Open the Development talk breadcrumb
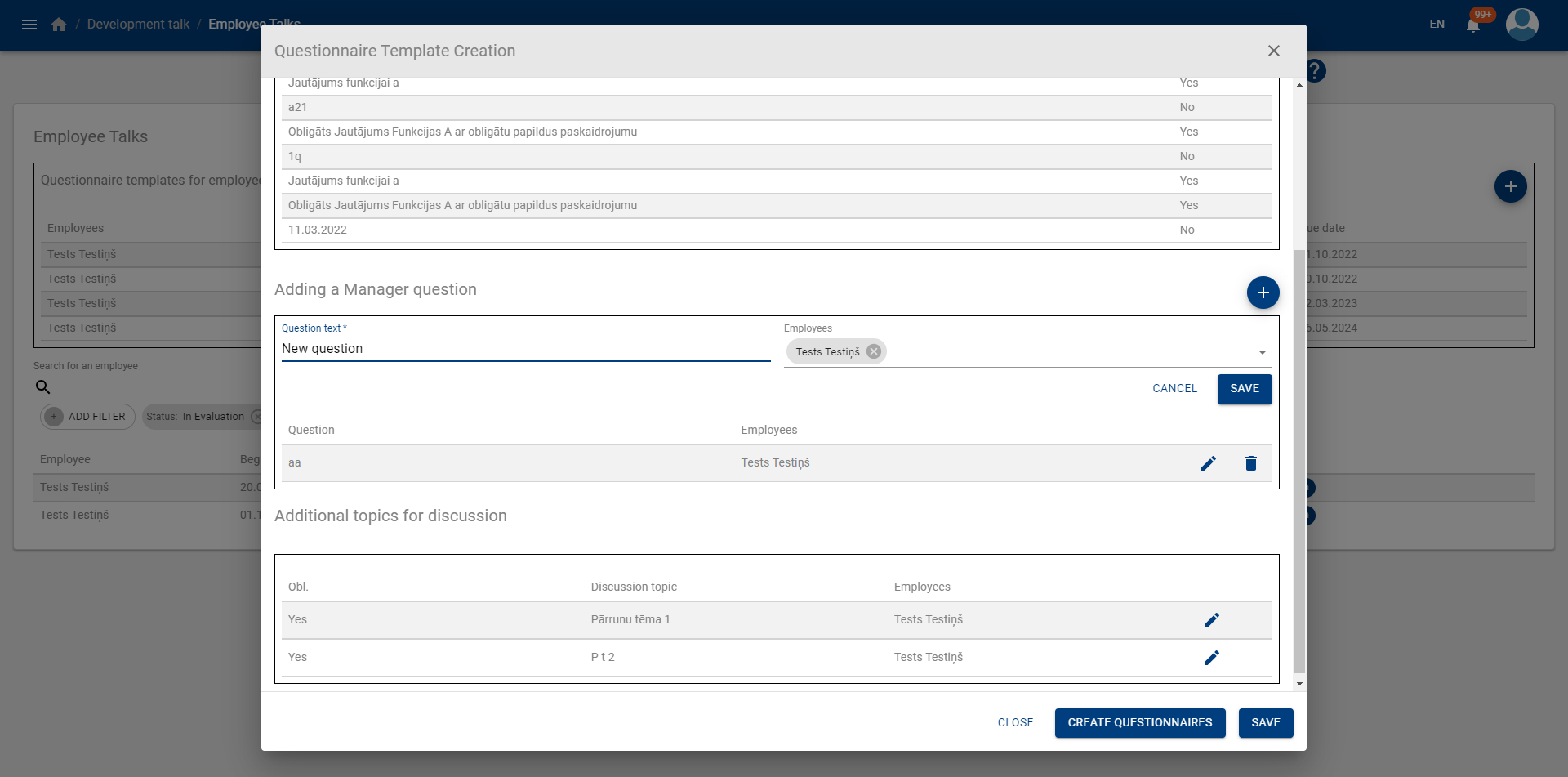 point(138,25)
